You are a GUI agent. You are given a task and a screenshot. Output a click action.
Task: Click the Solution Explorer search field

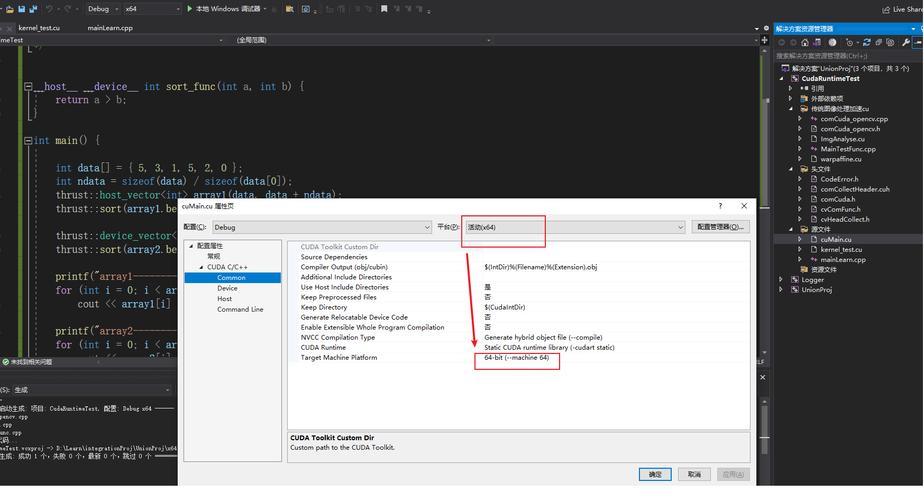849,56
